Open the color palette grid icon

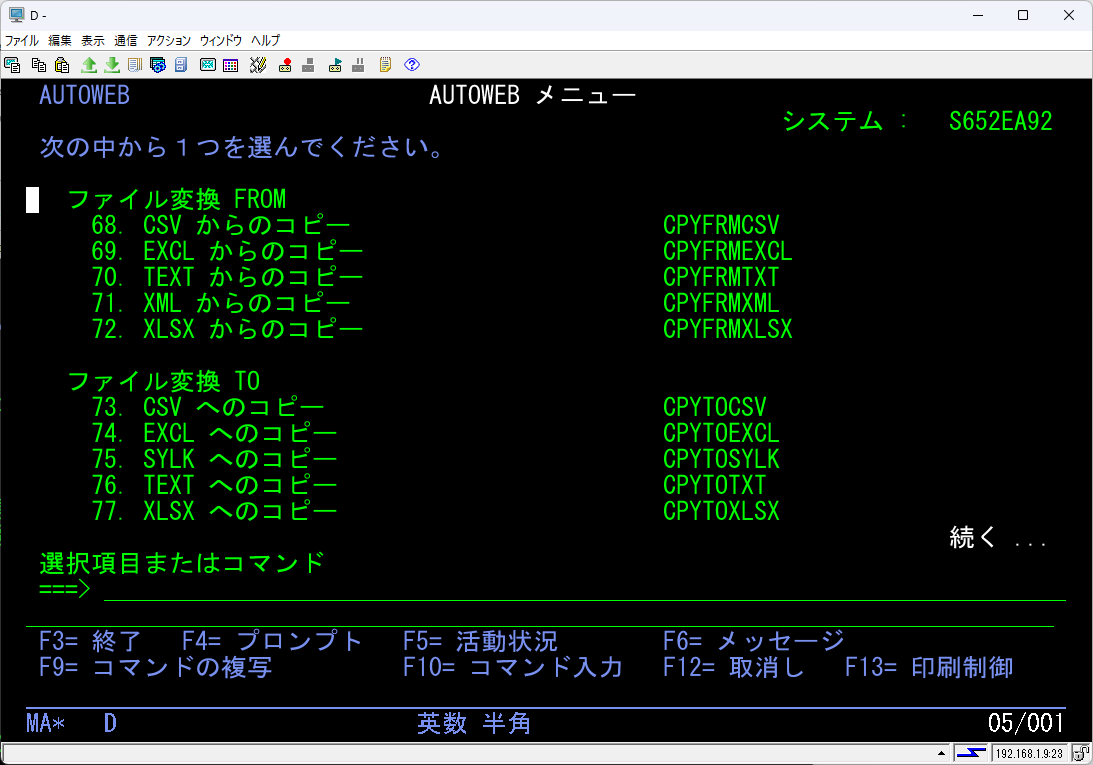point(231,65)
